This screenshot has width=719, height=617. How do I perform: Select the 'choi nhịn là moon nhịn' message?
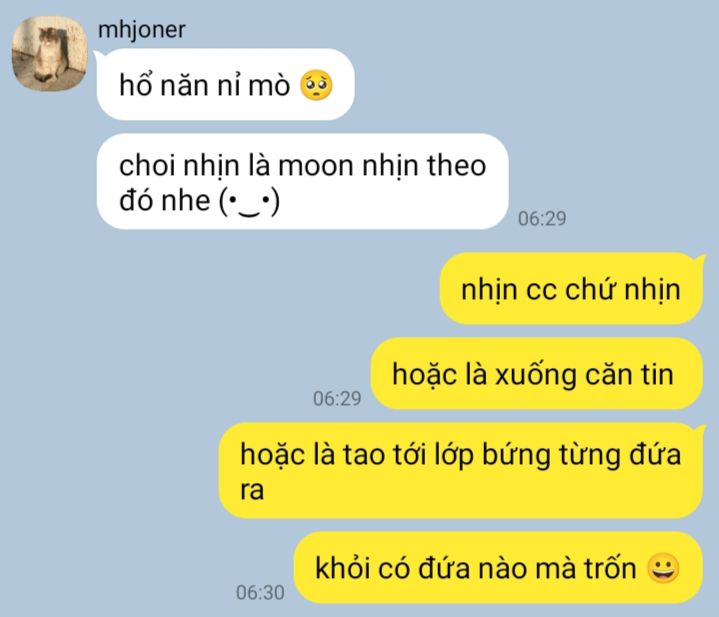pyautogui.click(x=303, y=182)
